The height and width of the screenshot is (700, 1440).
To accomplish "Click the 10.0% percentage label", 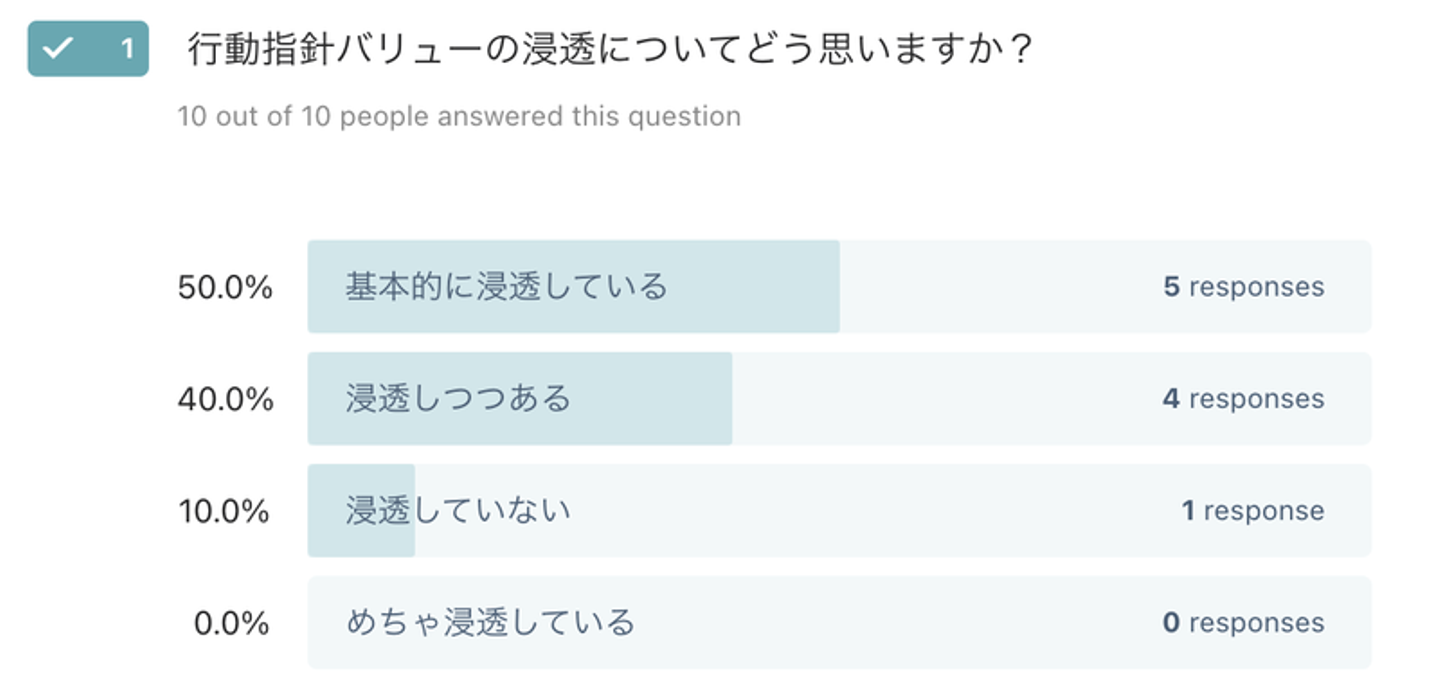I will [225, 511].
